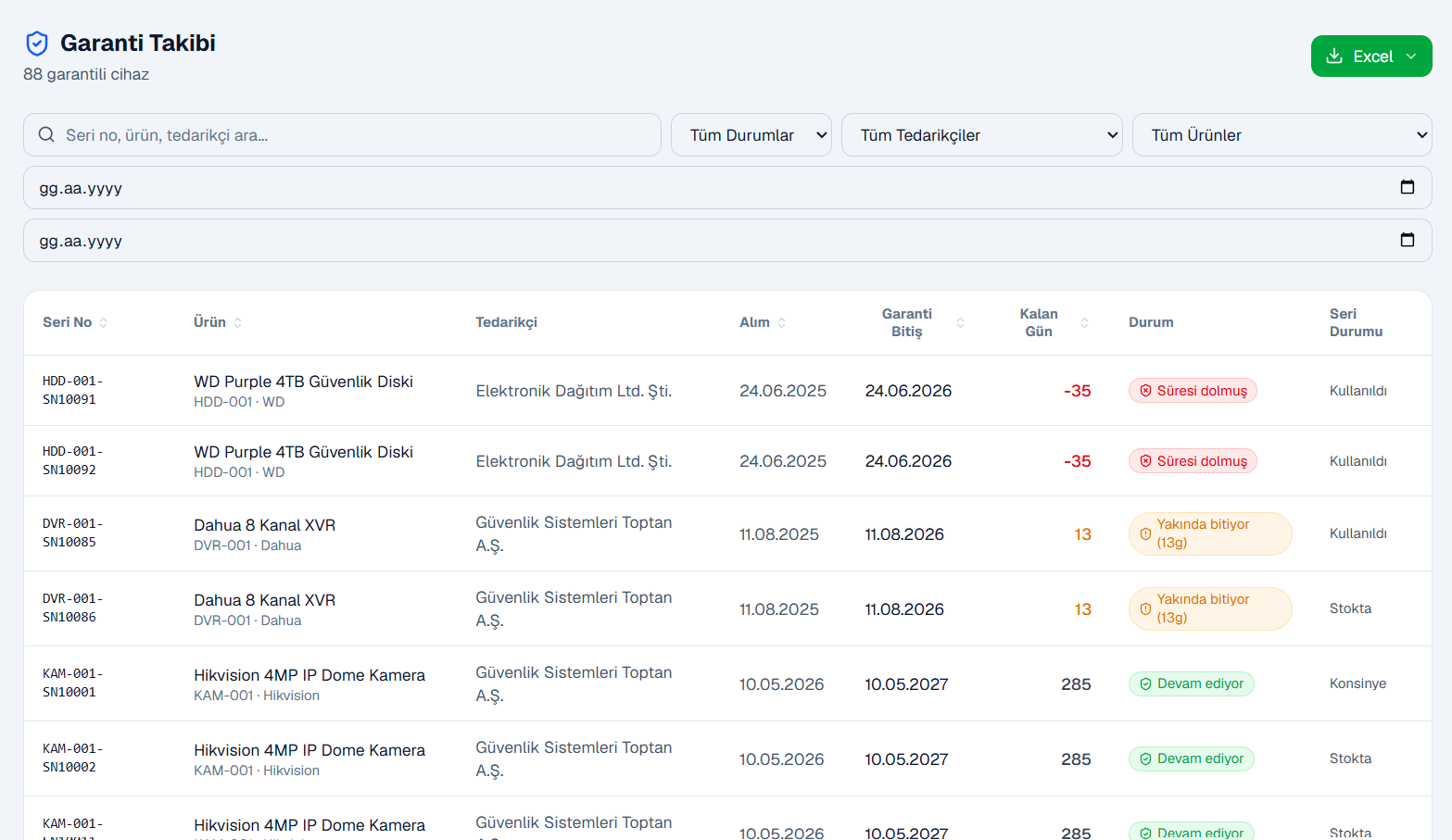This screenshot has width=1452, height=840.
Task: Open the Tüm Tedarikçiler dropdown
Action: click(x=982, y=135)
